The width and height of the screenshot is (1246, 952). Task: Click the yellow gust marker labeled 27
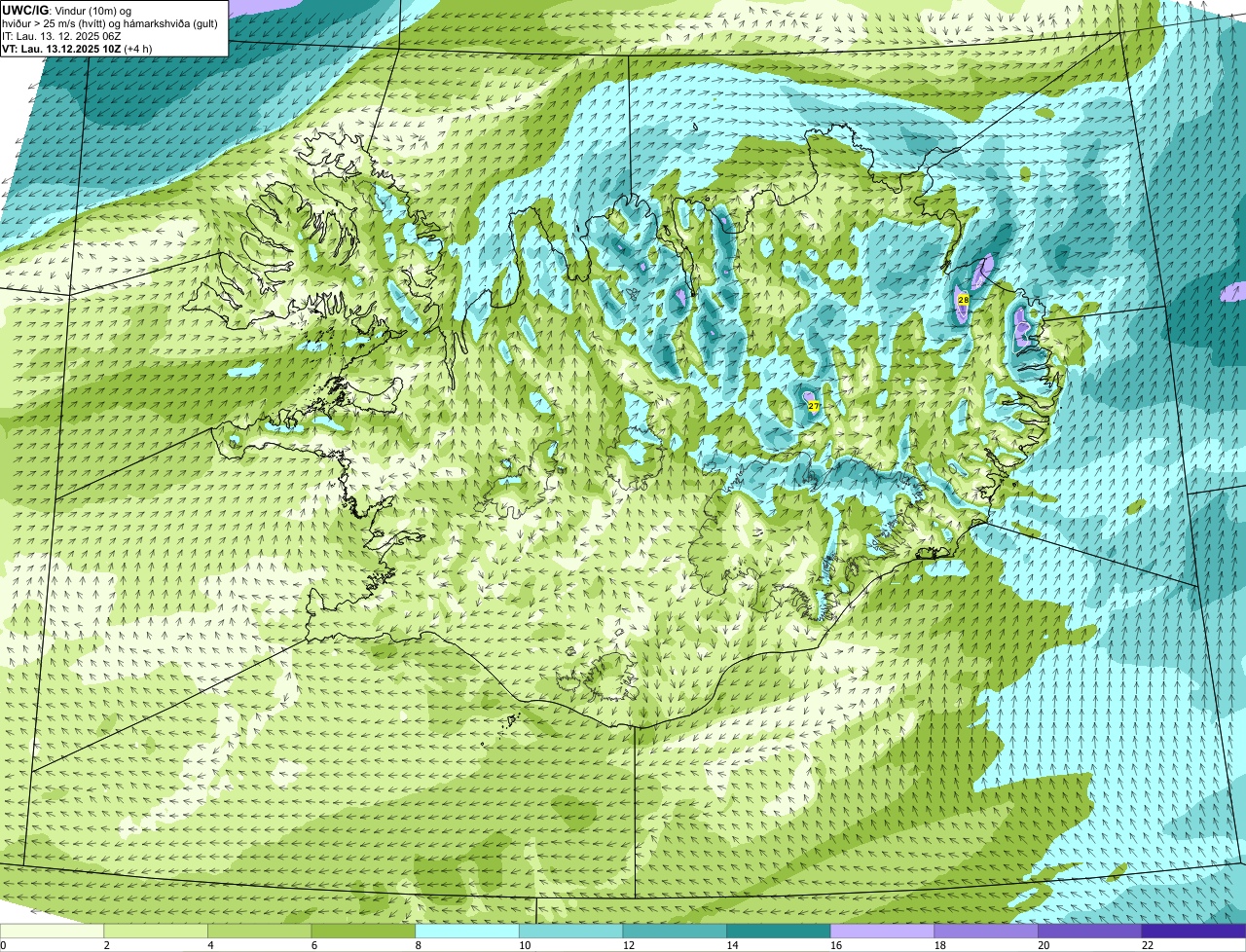point(813,405)
